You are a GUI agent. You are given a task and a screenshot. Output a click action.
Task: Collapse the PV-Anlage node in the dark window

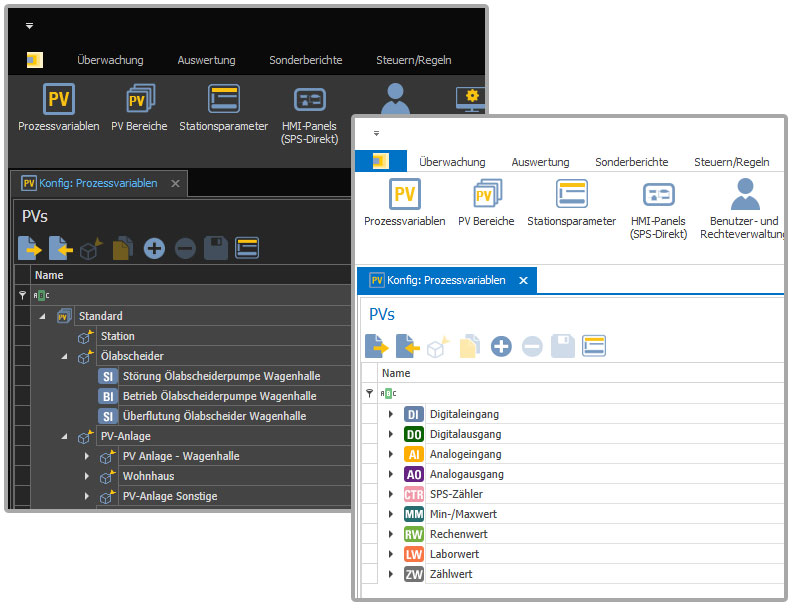pos(64,437)
